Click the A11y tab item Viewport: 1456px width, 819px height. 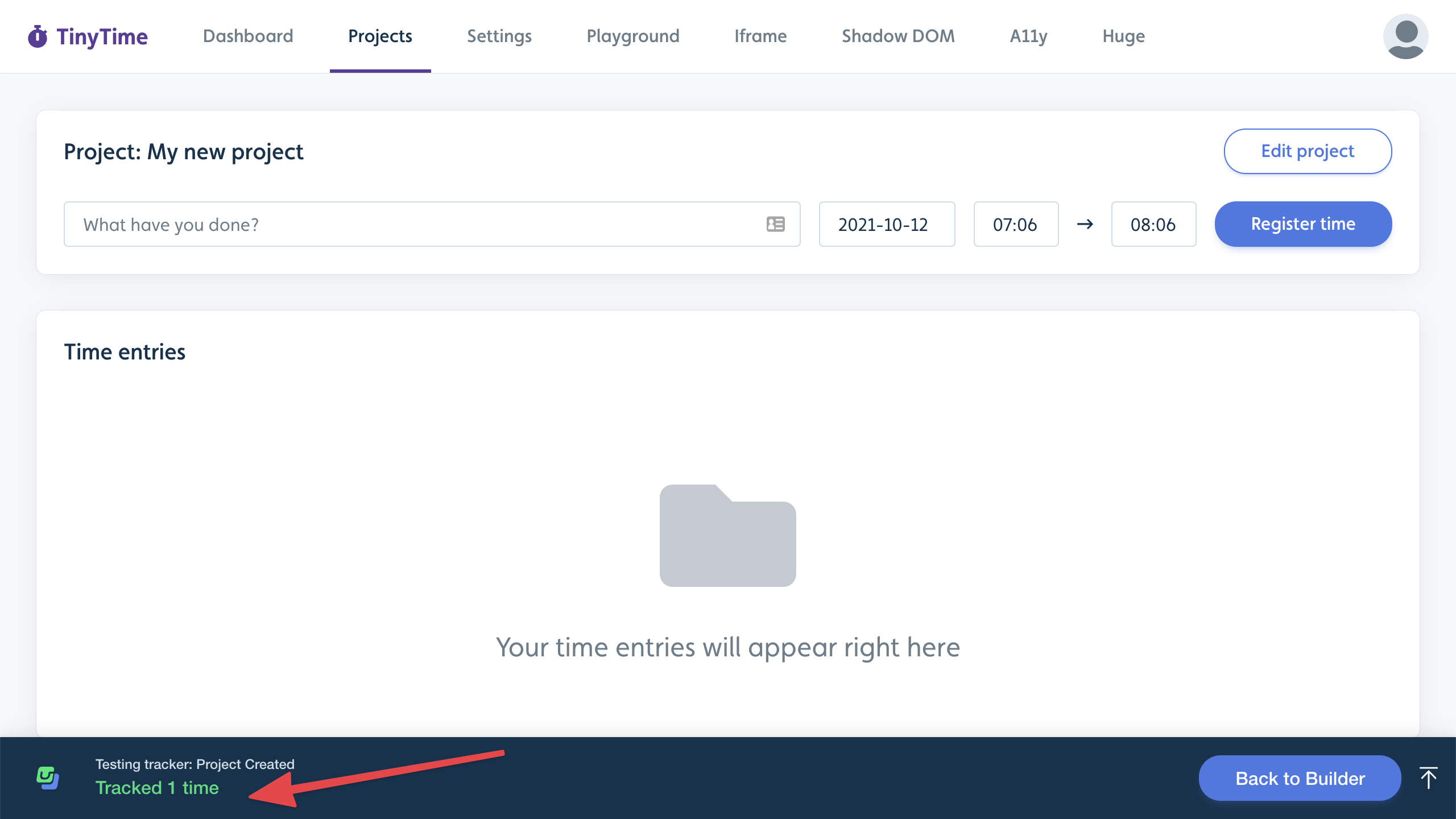(1028, 36)
